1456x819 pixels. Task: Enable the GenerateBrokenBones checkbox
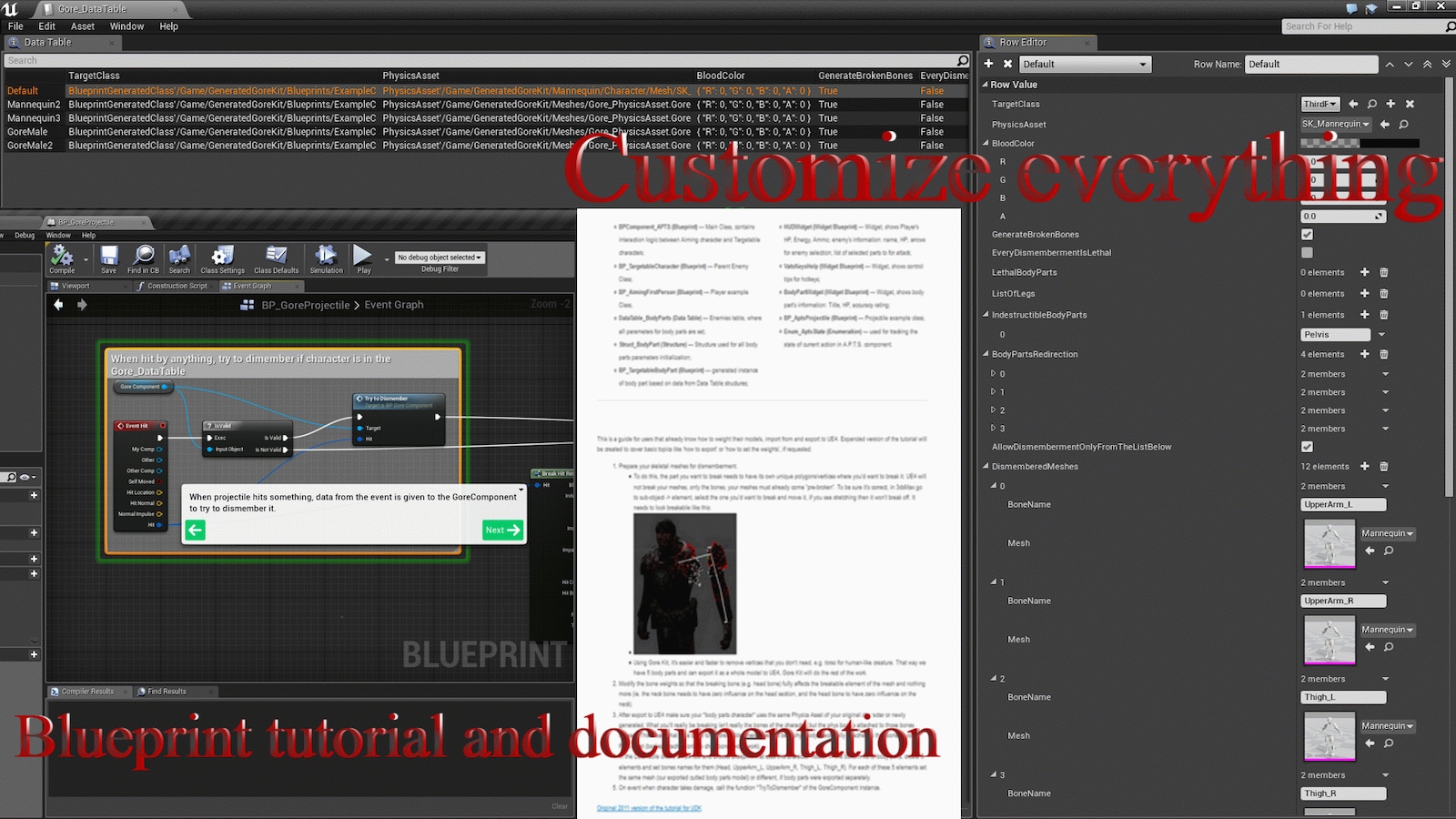pyautogui.click(x=1307, y=234)
